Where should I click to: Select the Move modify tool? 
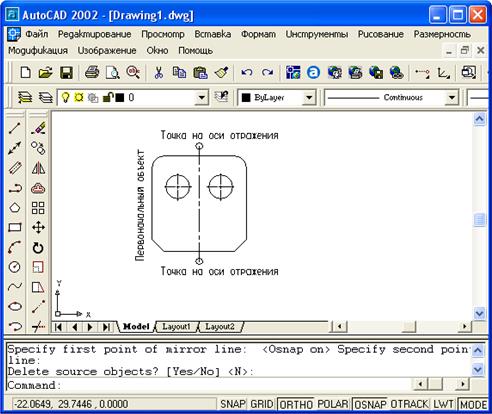coord(38,228)
